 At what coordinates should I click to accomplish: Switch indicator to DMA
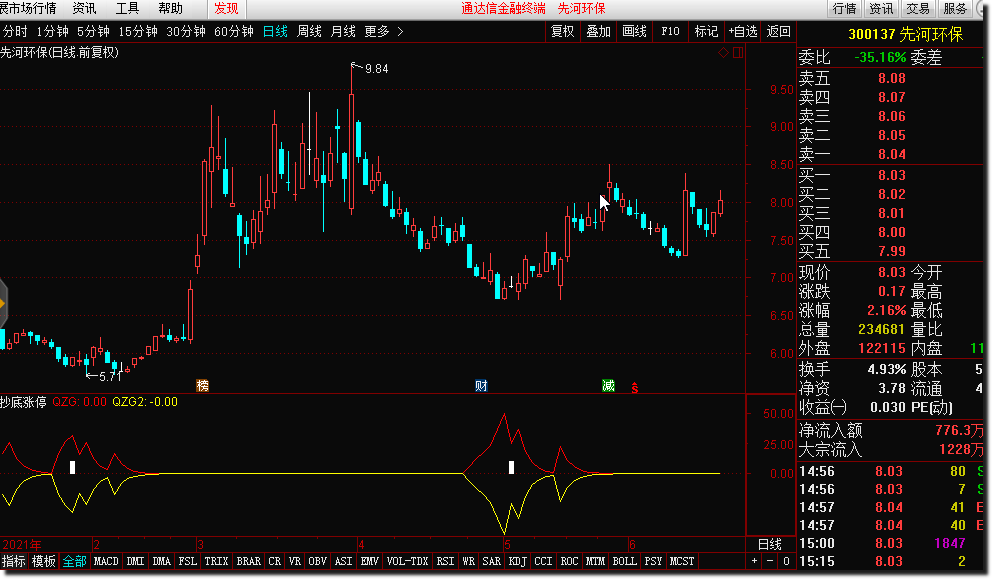pos(161,561)
